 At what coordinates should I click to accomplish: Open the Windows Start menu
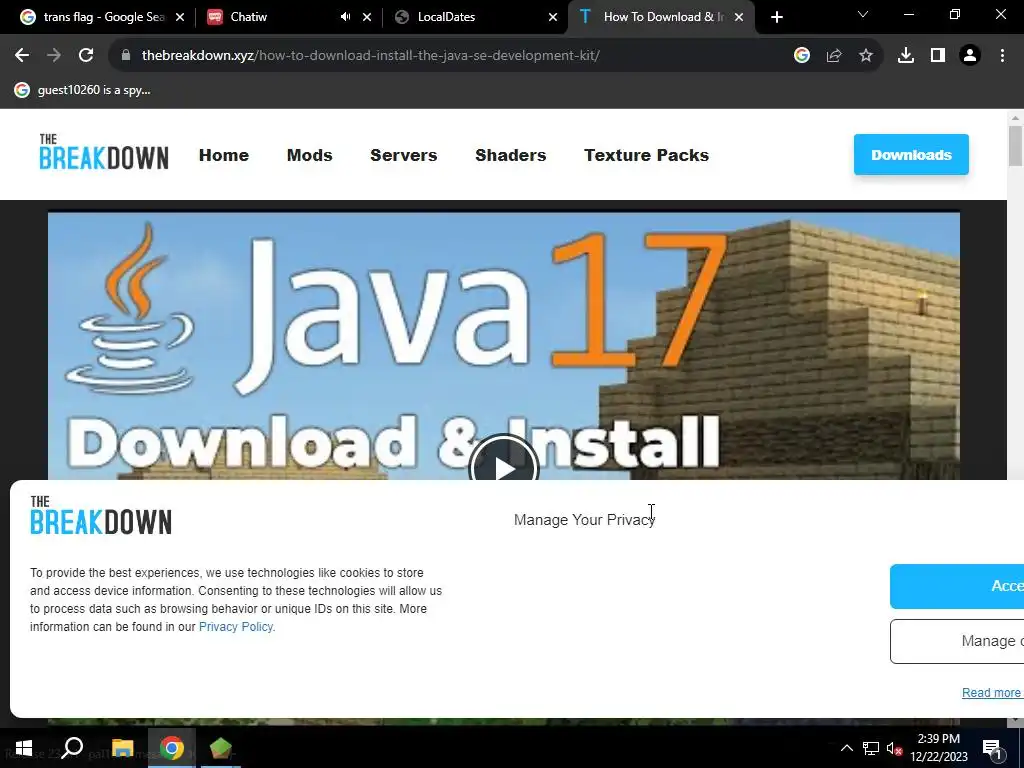[24, 748]
